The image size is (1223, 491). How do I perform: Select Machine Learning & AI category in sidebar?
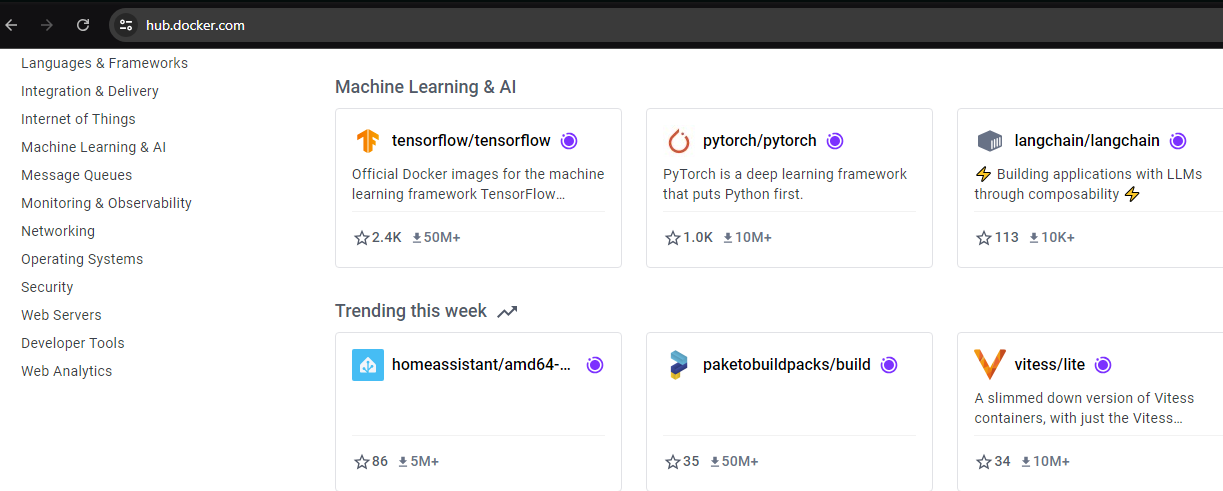tap(93, 147)
